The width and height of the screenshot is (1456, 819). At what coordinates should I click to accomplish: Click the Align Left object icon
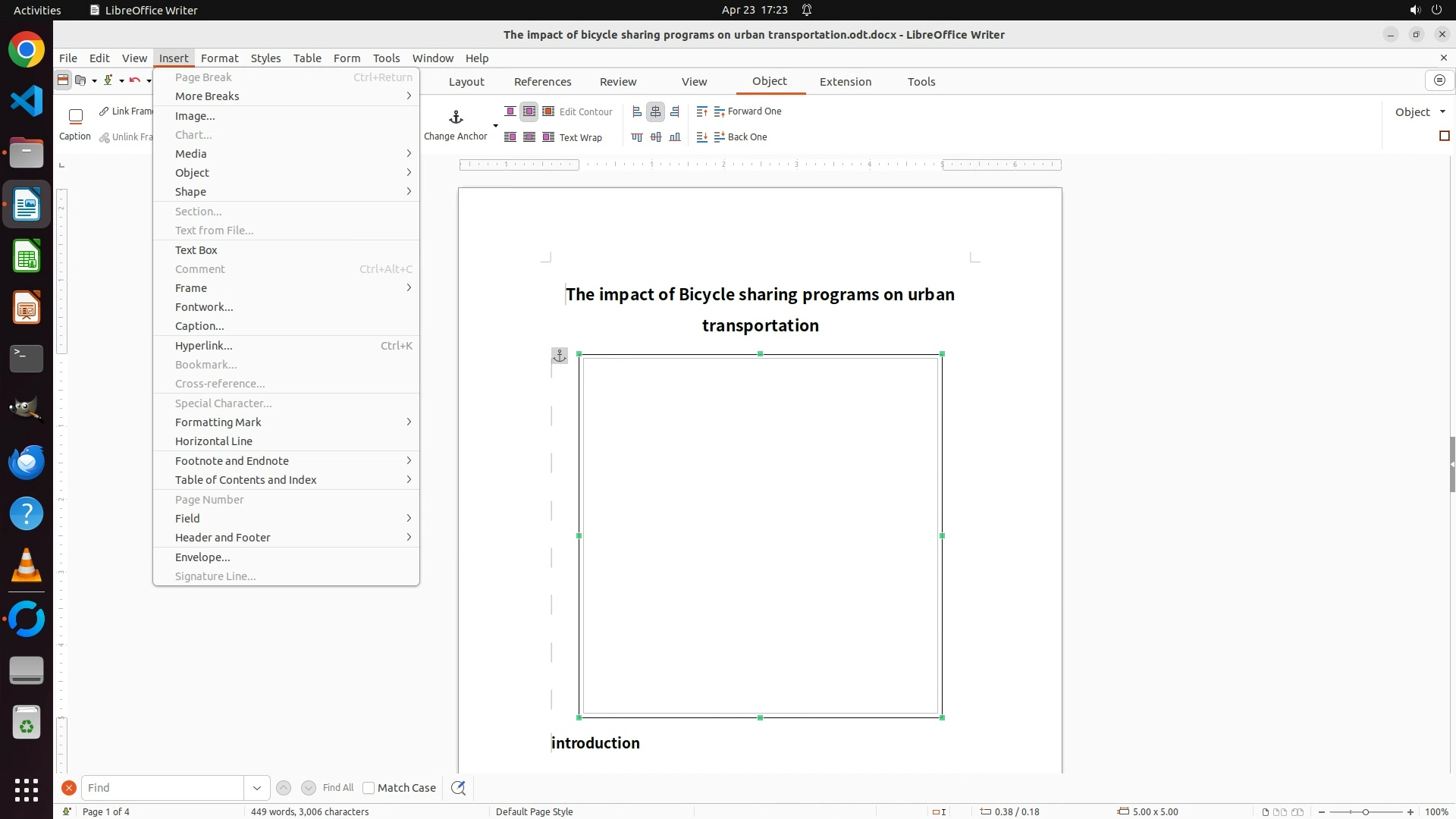click(x=637, y=111)
